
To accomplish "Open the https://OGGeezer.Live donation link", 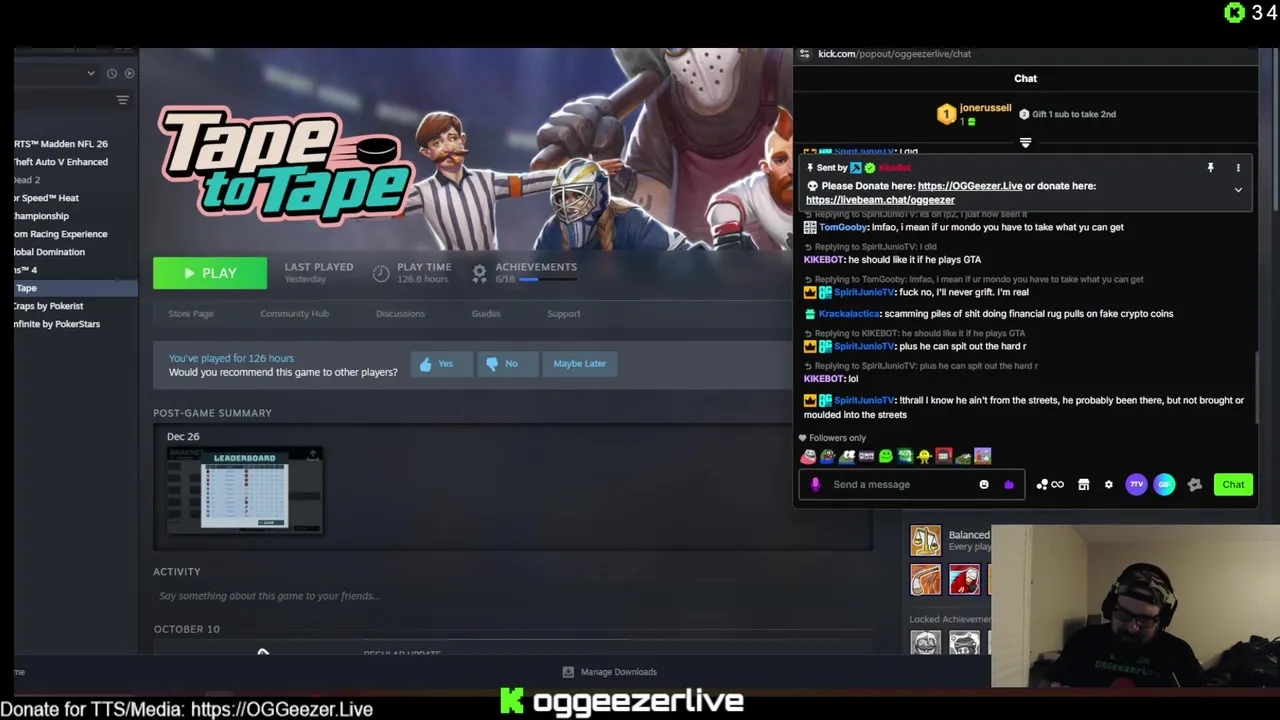I will tap(970, 186).
